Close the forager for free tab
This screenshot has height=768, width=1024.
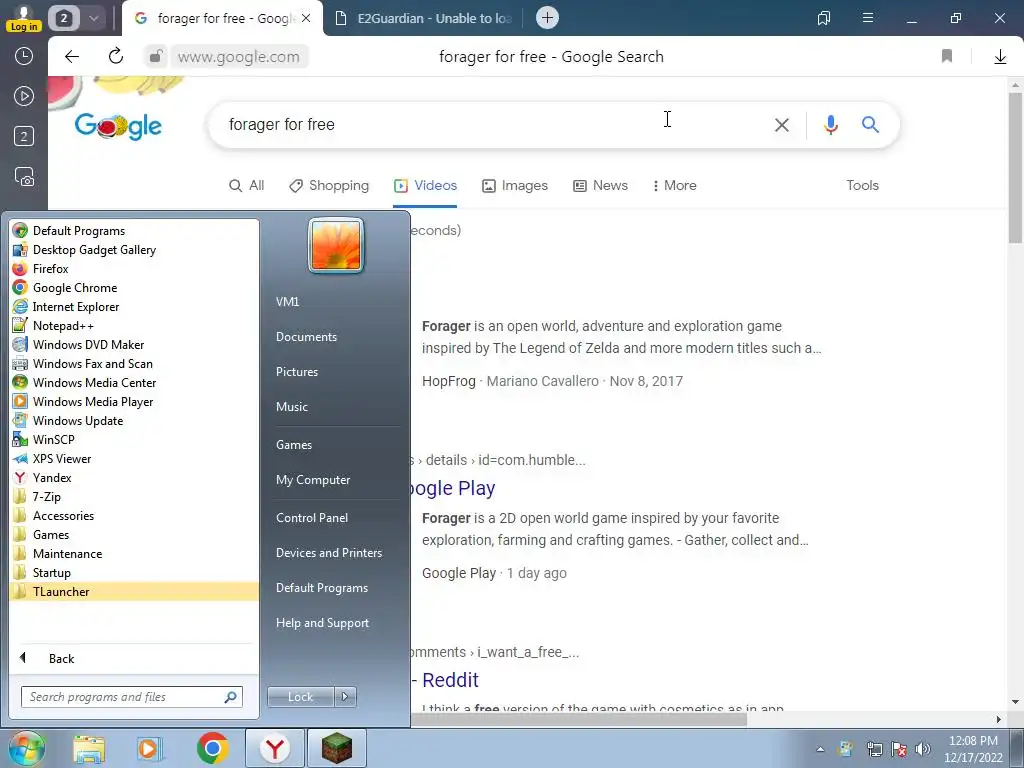pyautogui.click(x=306, y=18)
